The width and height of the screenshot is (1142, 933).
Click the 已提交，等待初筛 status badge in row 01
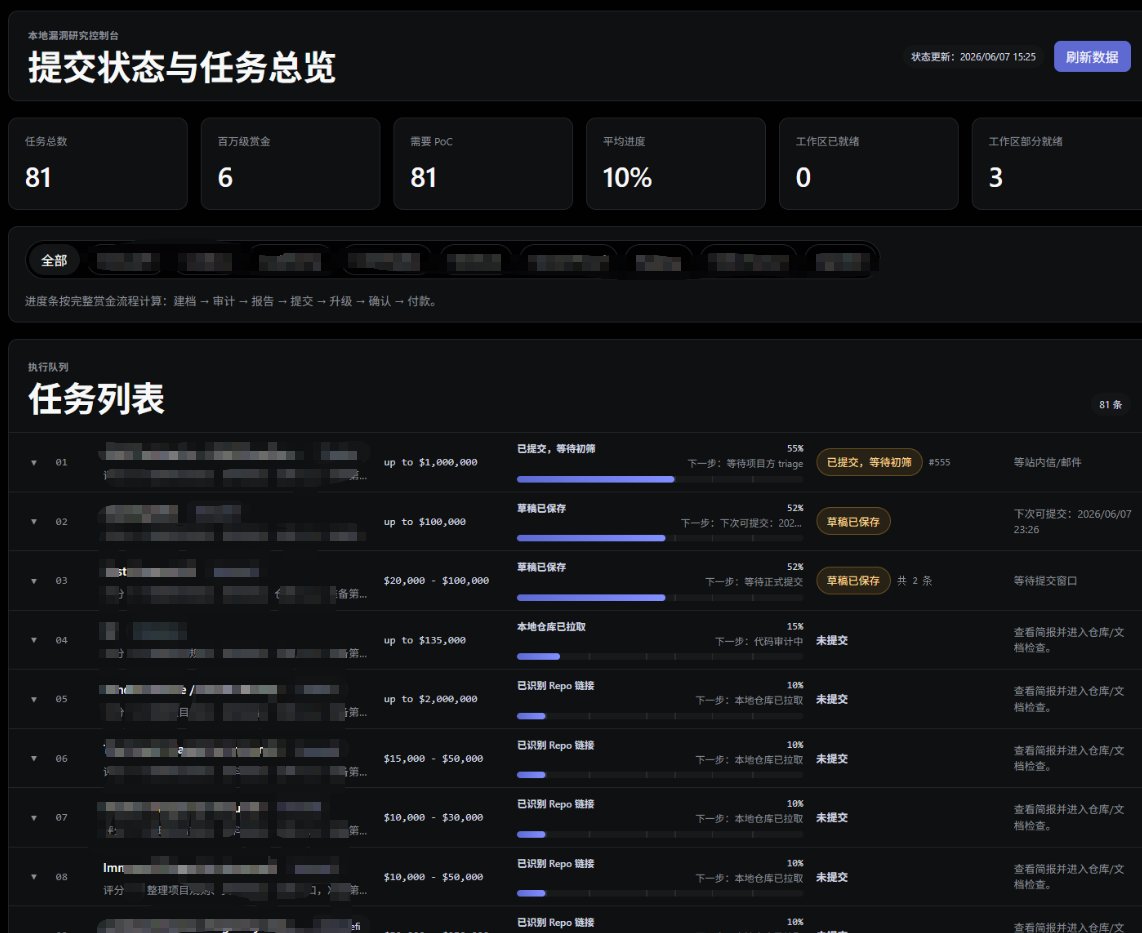[869, 462]
